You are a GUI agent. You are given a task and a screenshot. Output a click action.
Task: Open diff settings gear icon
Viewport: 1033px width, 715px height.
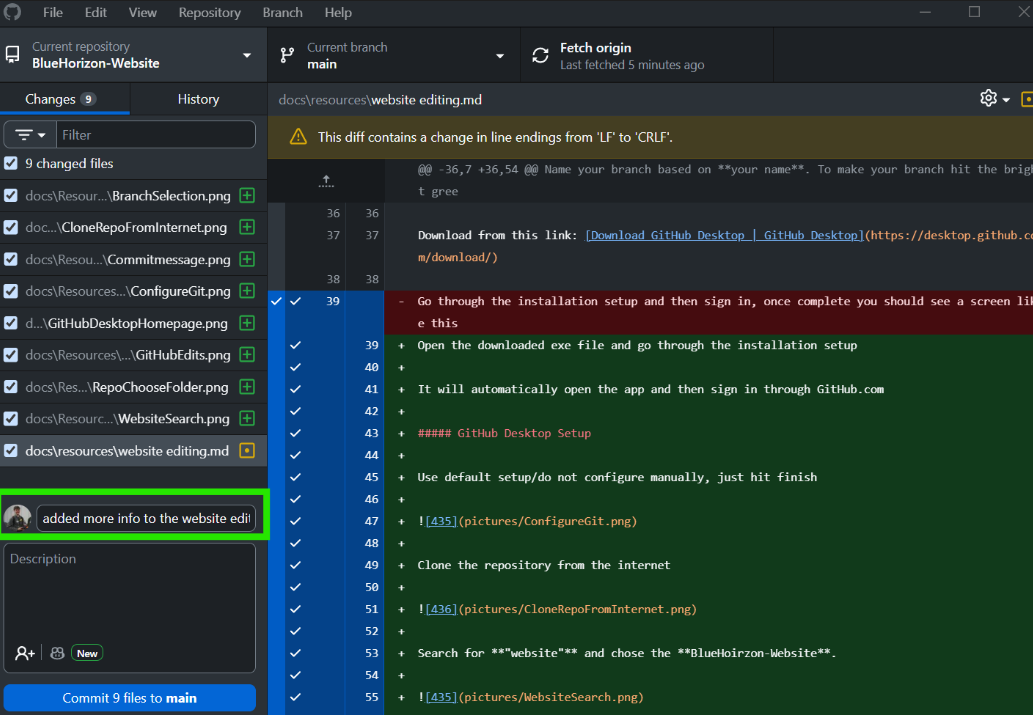[988, 99]
